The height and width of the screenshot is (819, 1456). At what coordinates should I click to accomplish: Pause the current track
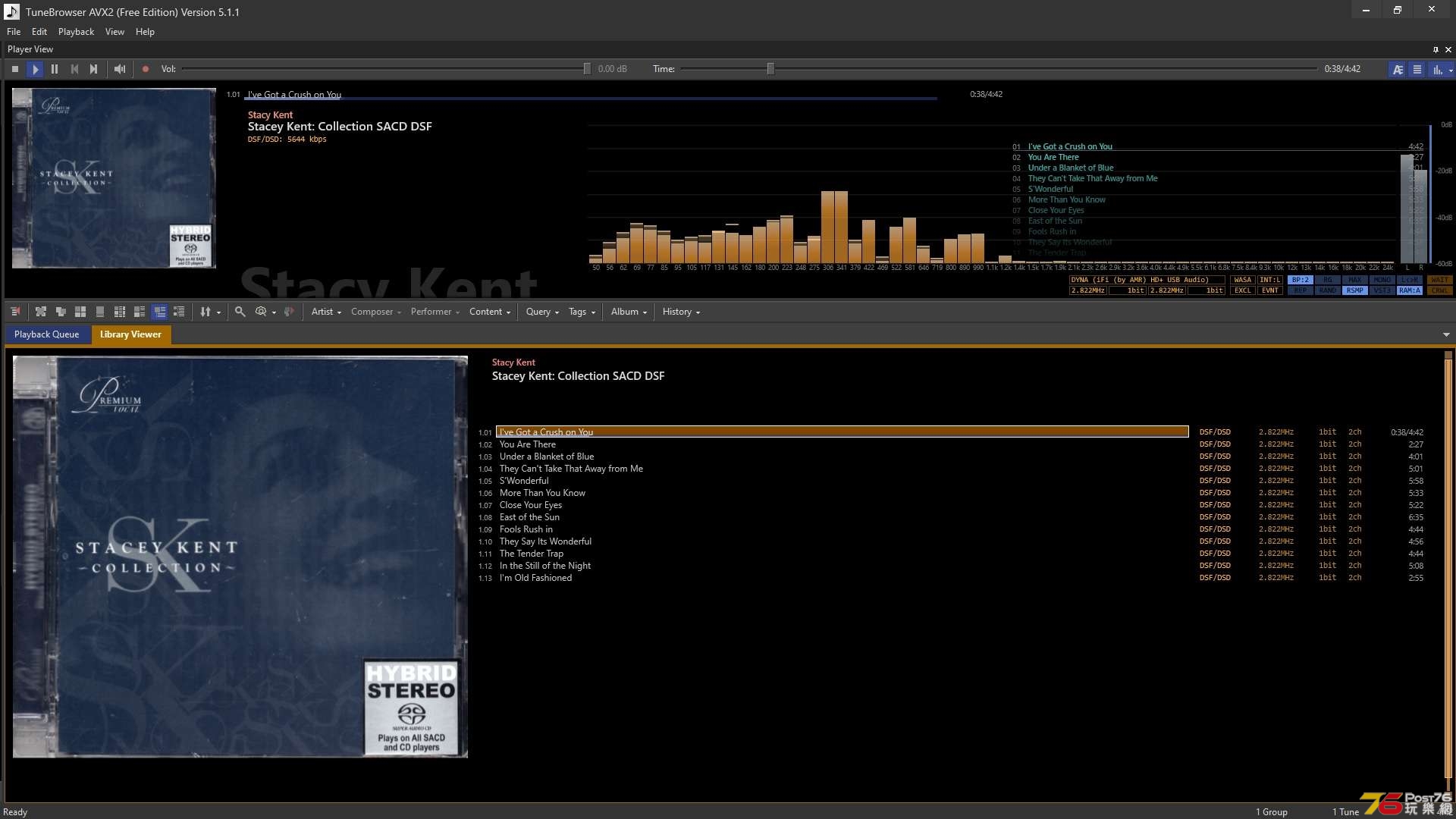(55, 69)
